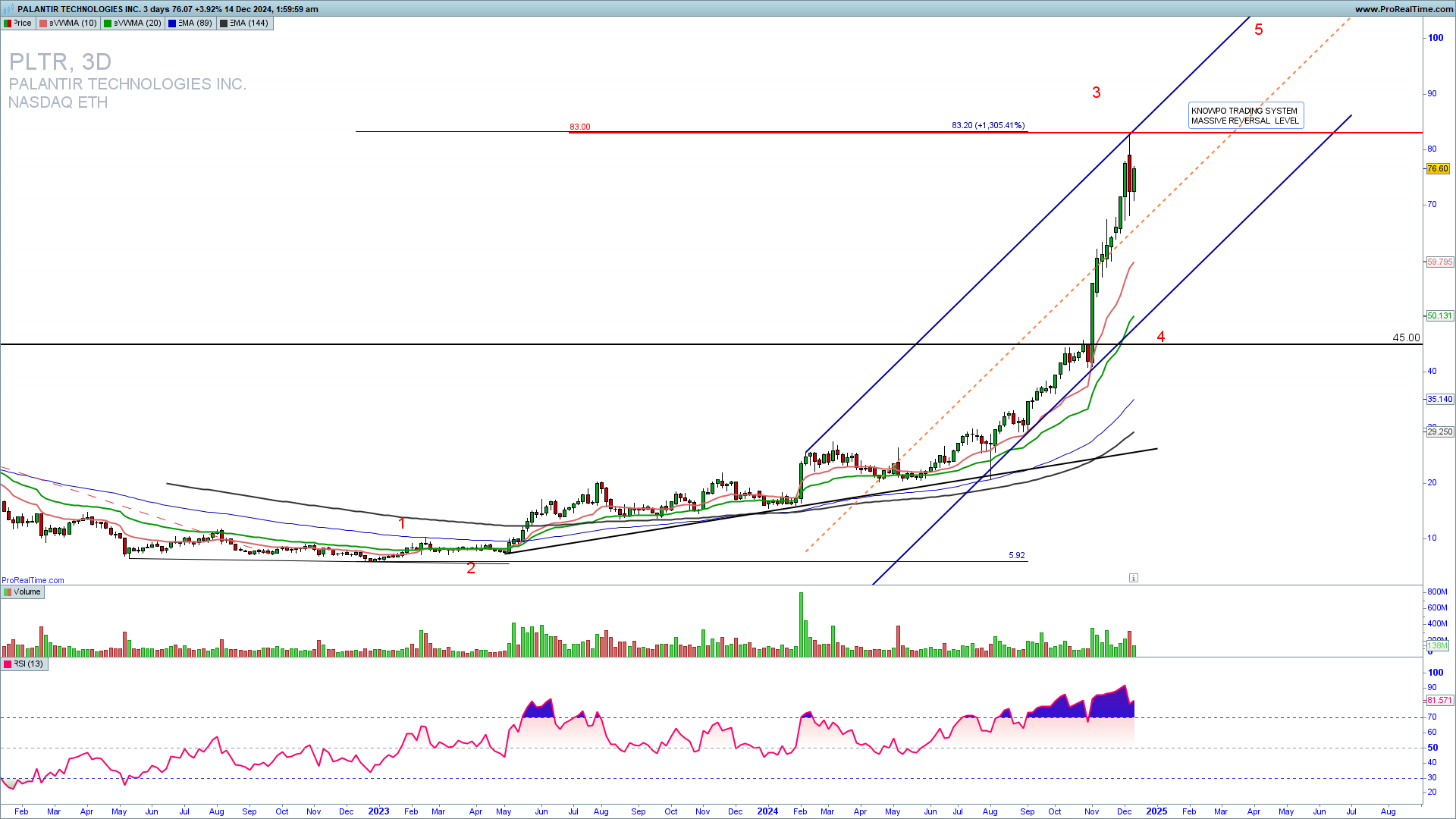
Task: Click the Dec label before 2025 on time axis
Action: coord(1124,811)
